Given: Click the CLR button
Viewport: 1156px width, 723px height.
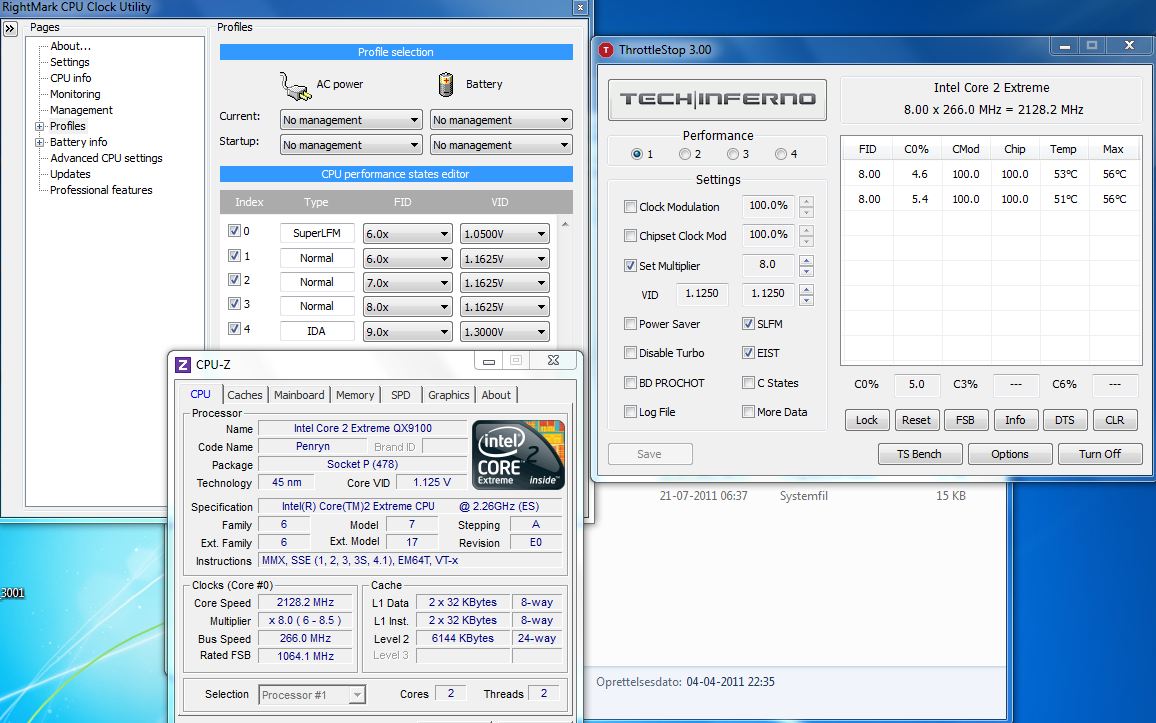Looking at the screenshot, I should 1115,420.
